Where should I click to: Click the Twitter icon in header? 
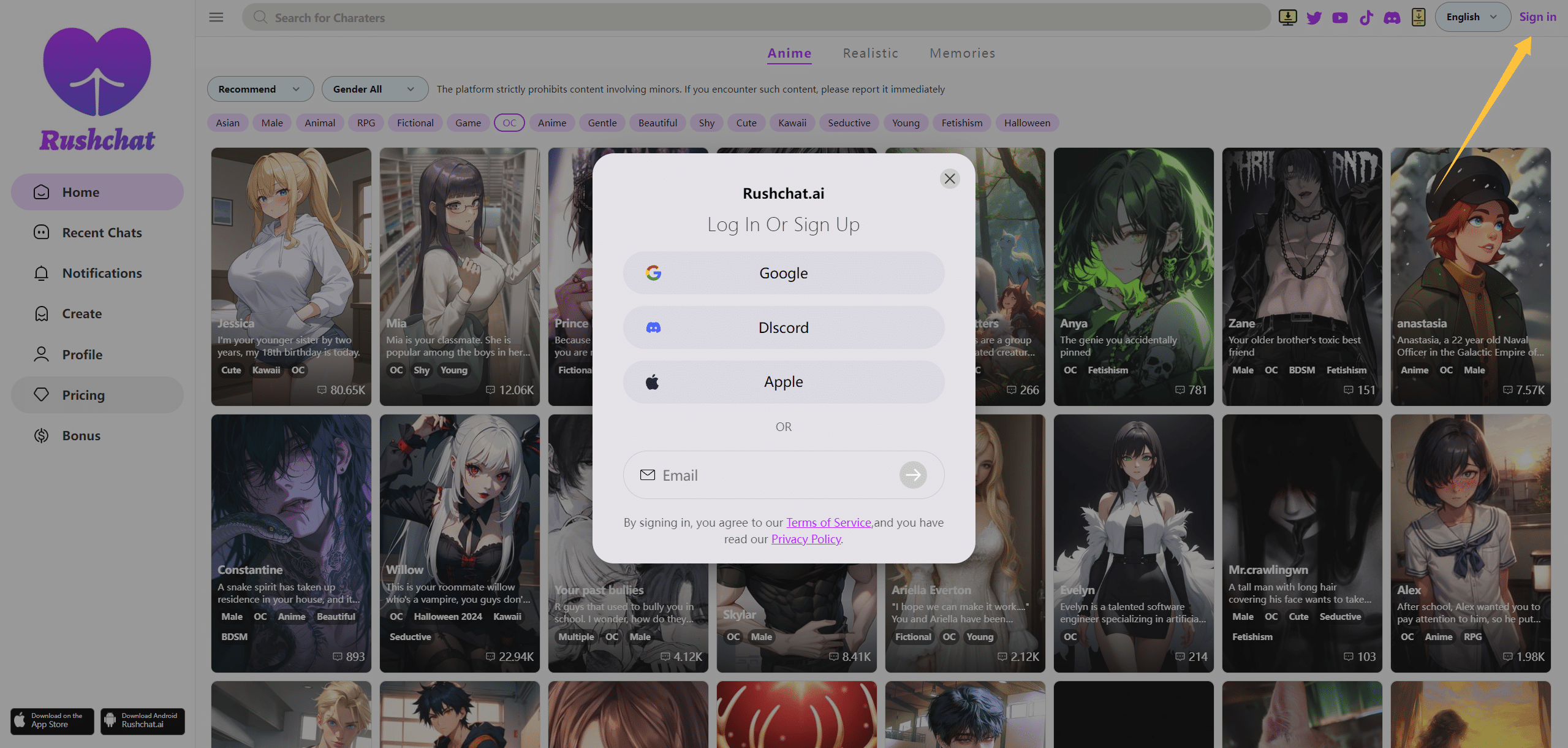(1314, 17)
